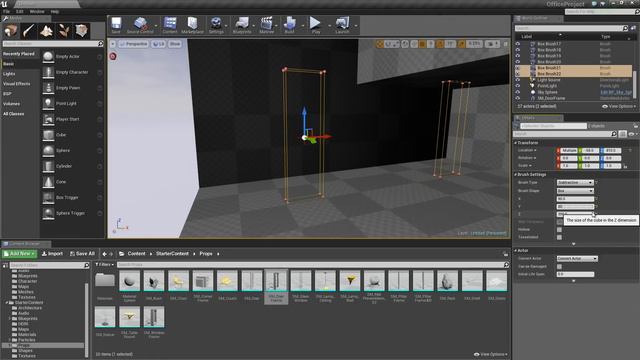Screen dimensions: 640x360
Task: Toggle the Hollow checkbox in Brush Settings
Action: [559, 229]
